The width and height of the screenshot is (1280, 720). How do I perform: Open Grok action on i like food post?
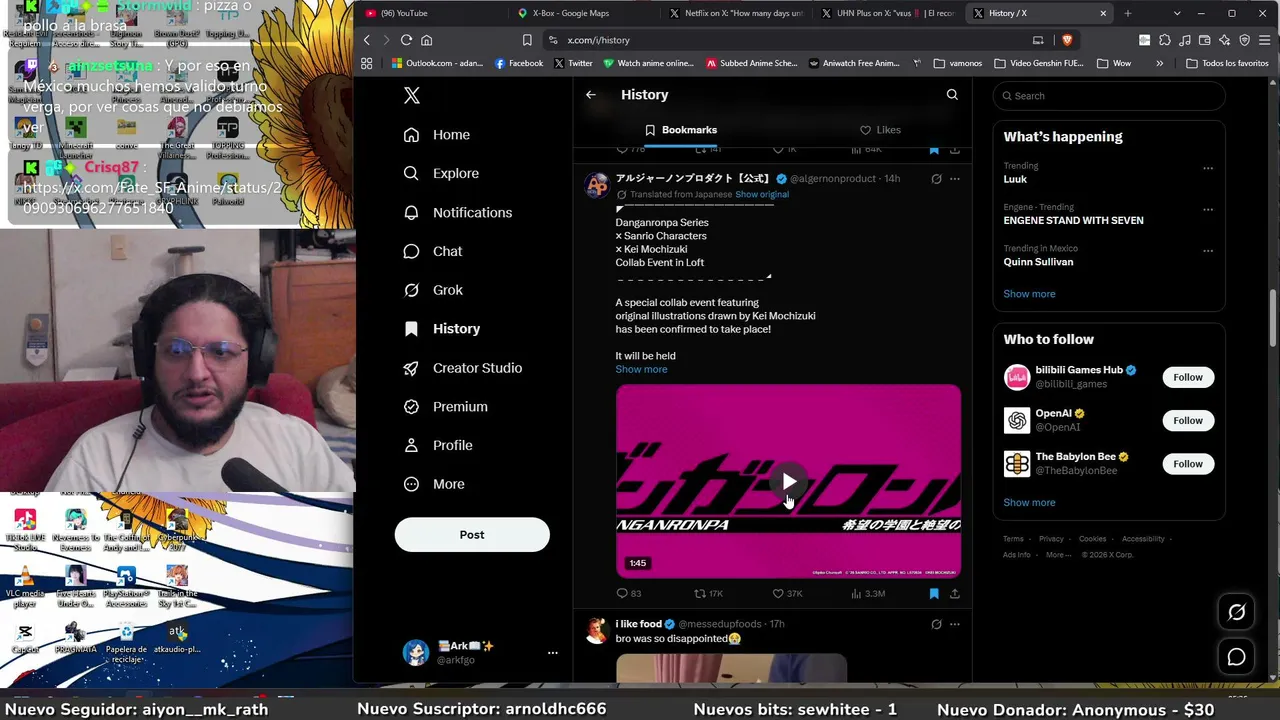936,624
